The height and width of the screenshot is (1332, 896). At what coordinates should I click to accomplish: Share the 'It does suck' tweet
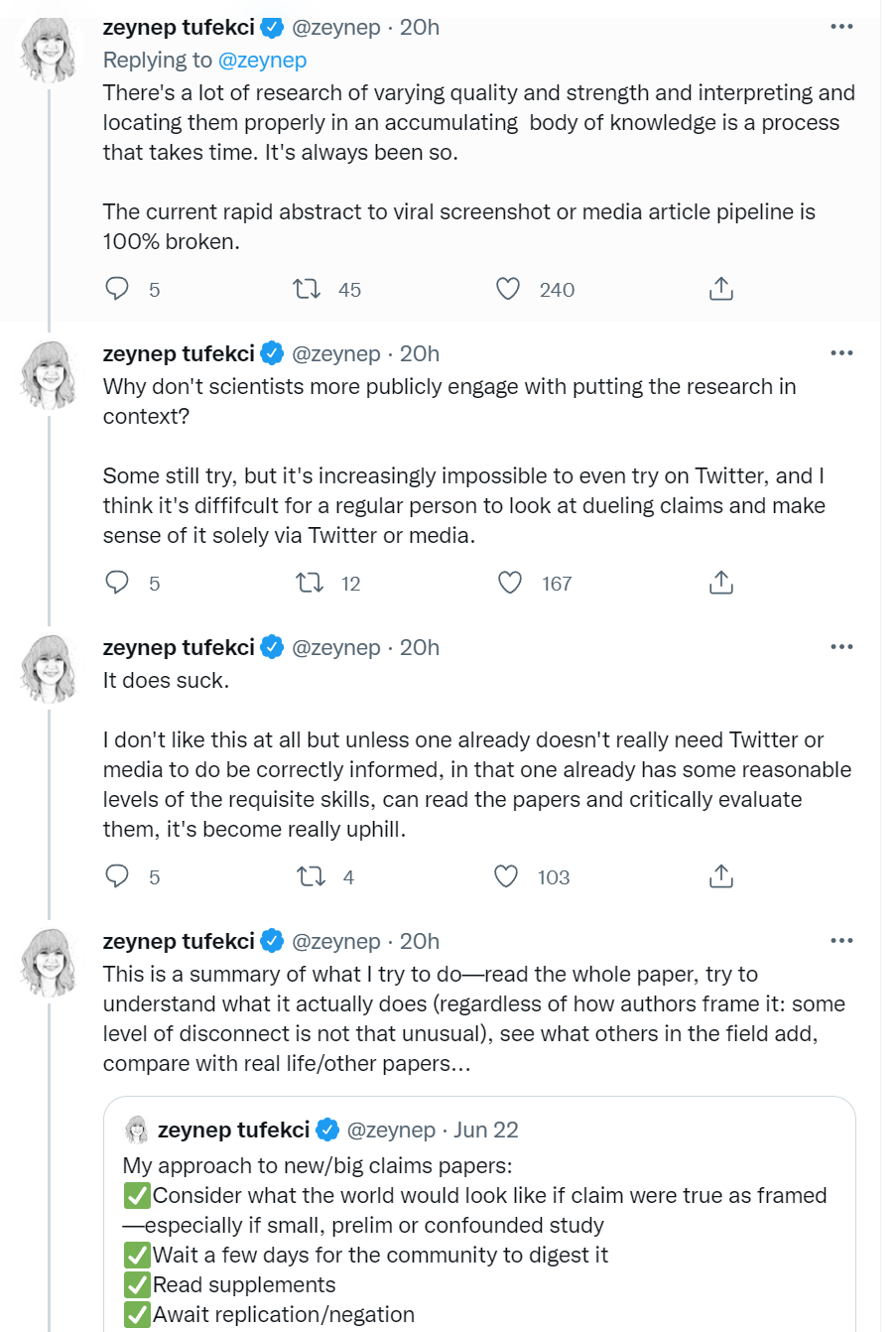coord(721,876)
